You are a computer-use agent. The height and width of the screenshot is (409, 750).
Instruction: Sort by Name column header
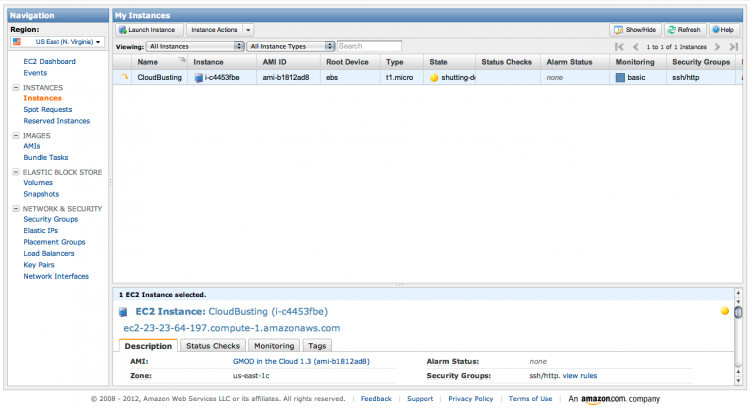[x=148, y=62]
